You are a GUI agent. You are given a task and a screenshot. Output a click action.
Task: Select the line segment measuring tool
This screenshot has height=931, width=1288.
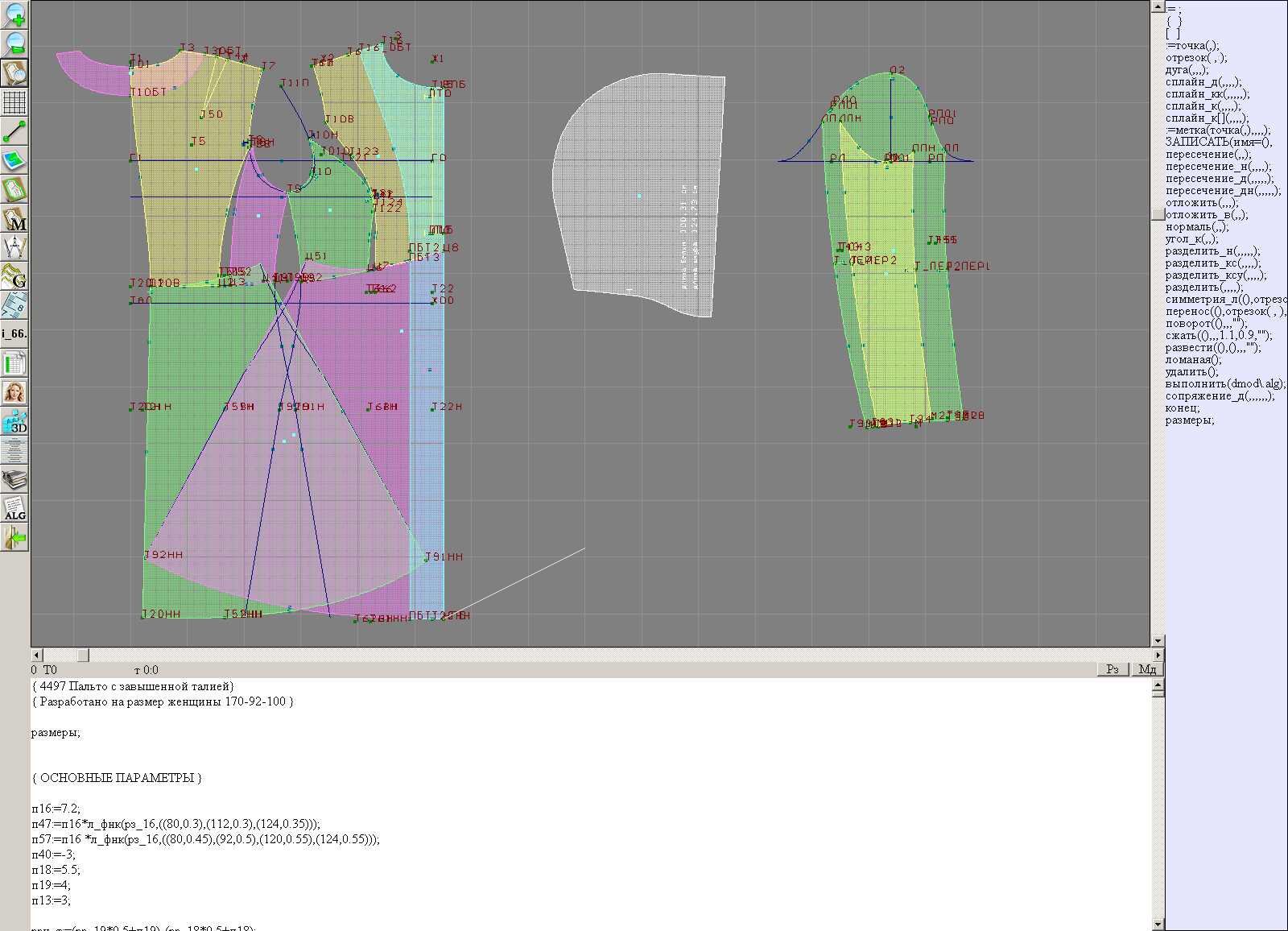pyautogui.click(x=14, y=131)
